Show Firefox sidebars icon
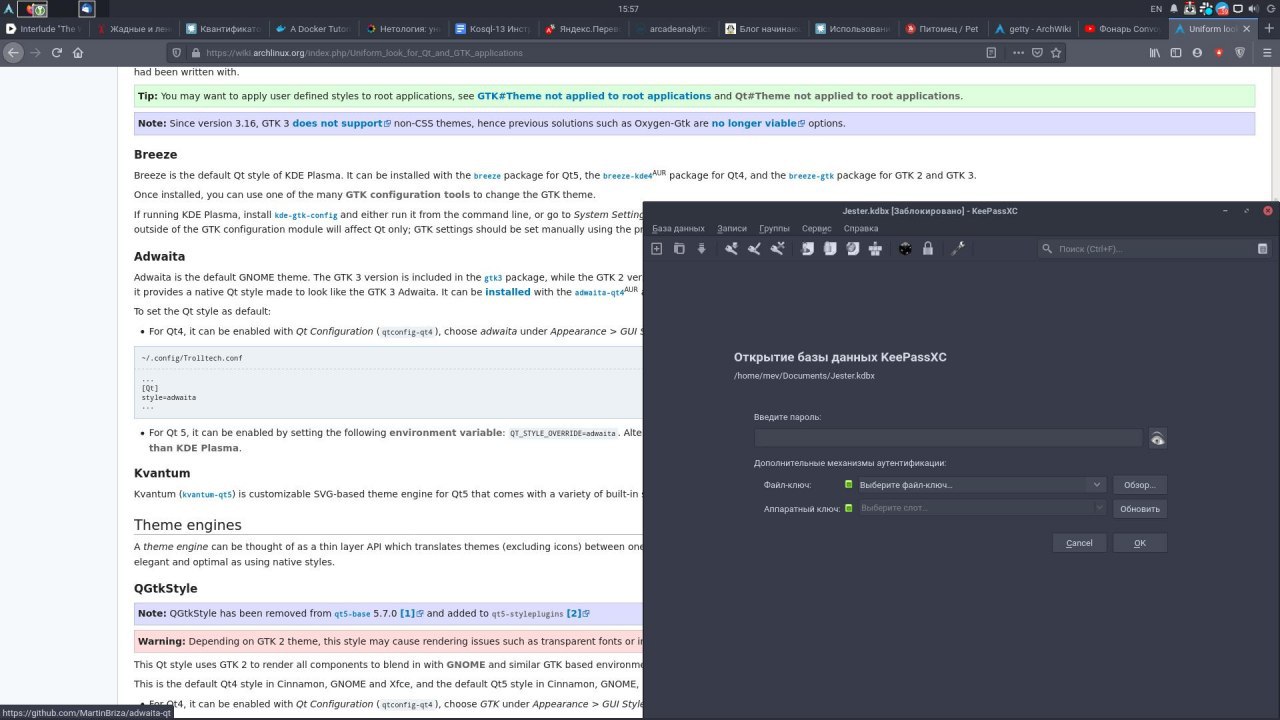This screenshot has width=1280, height=720. point(1176,53)
